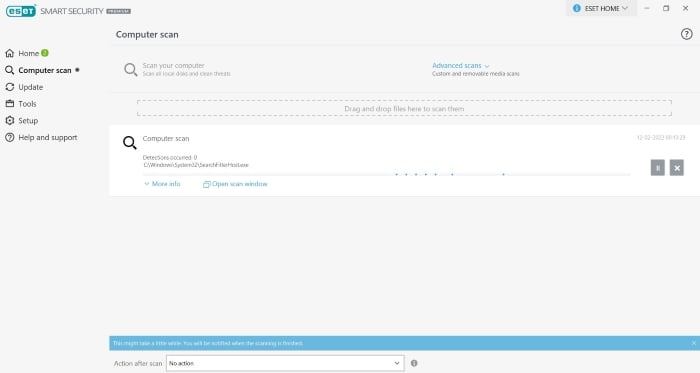Click the scanned file path text

[x=196, y=165]
